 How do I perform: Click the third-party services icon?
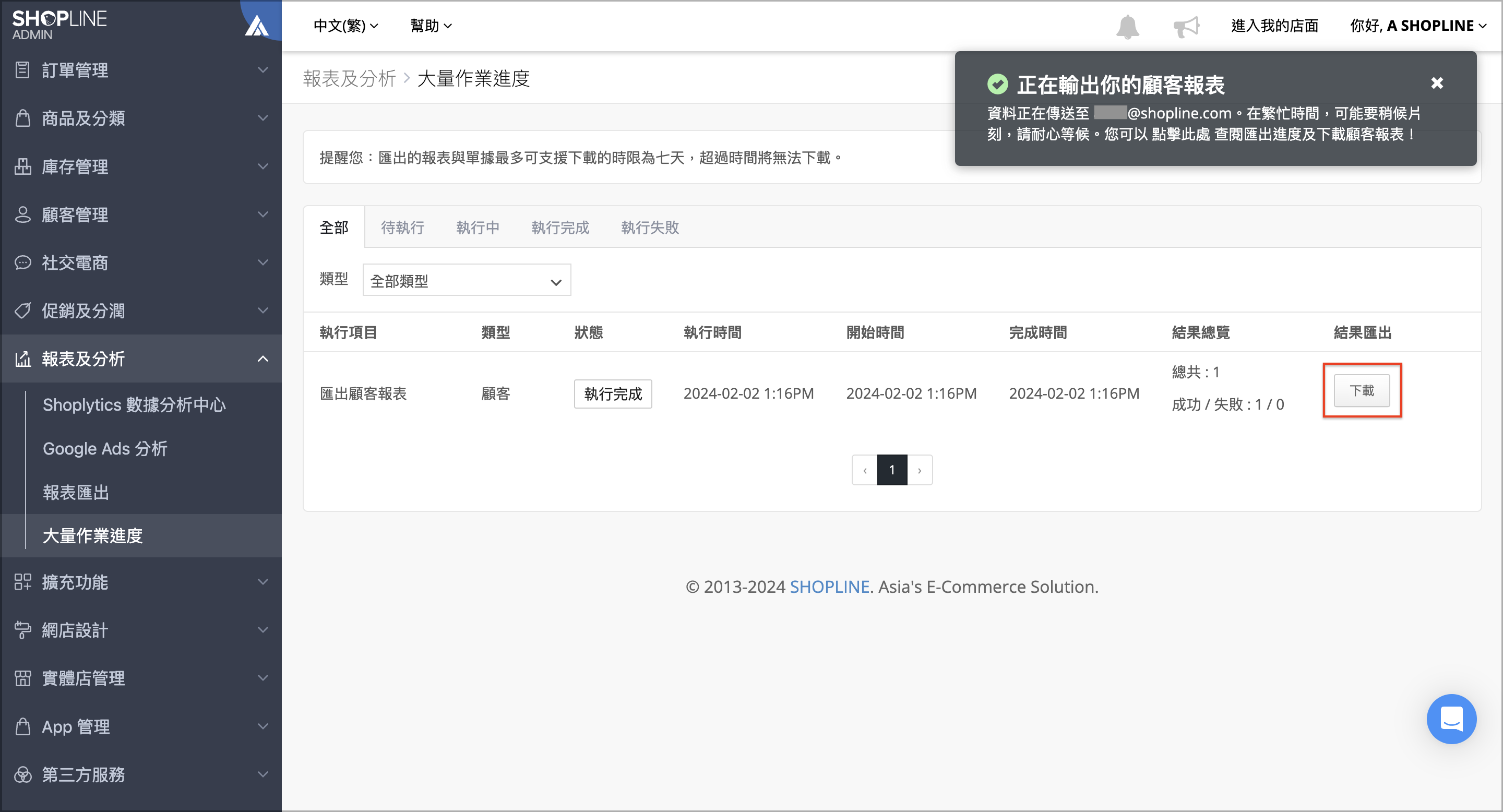(x=23, y=774)
